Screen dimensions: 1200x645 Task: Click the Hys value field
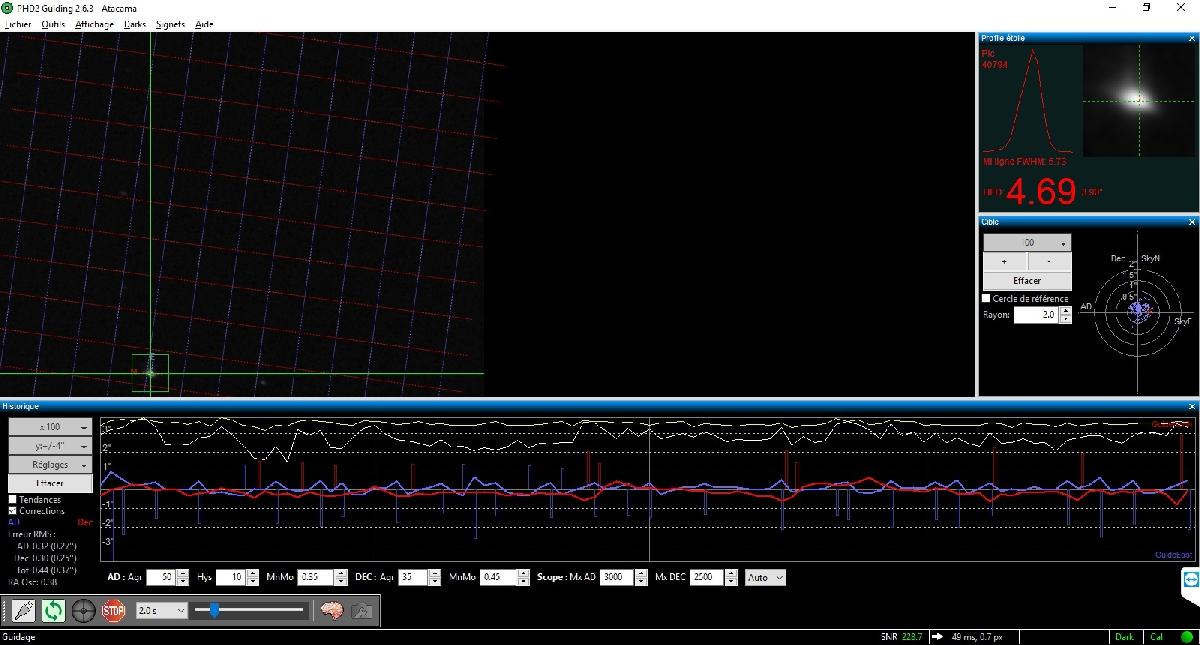pyautogui.click(x=231, y=577)
